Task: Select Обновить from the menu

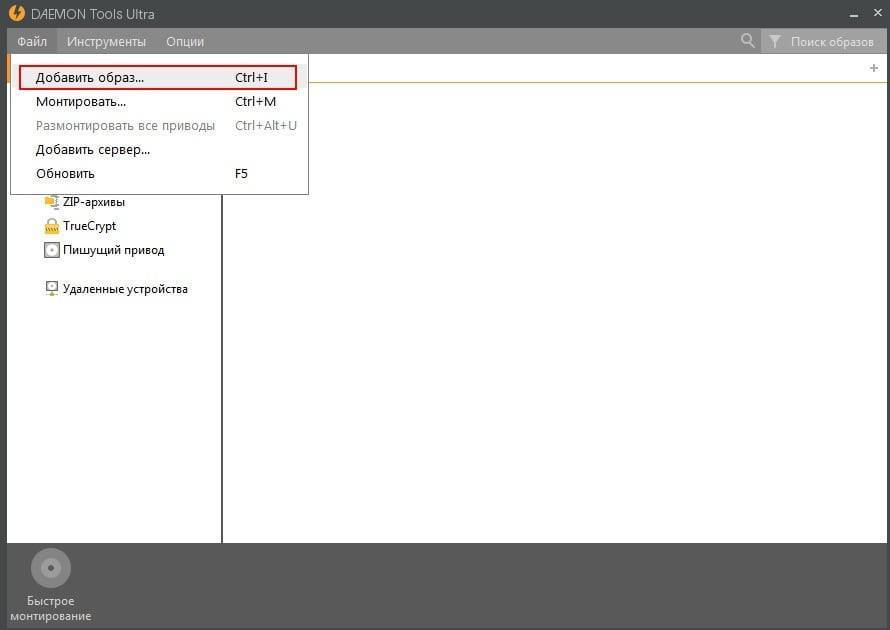Action: (65, 174)
